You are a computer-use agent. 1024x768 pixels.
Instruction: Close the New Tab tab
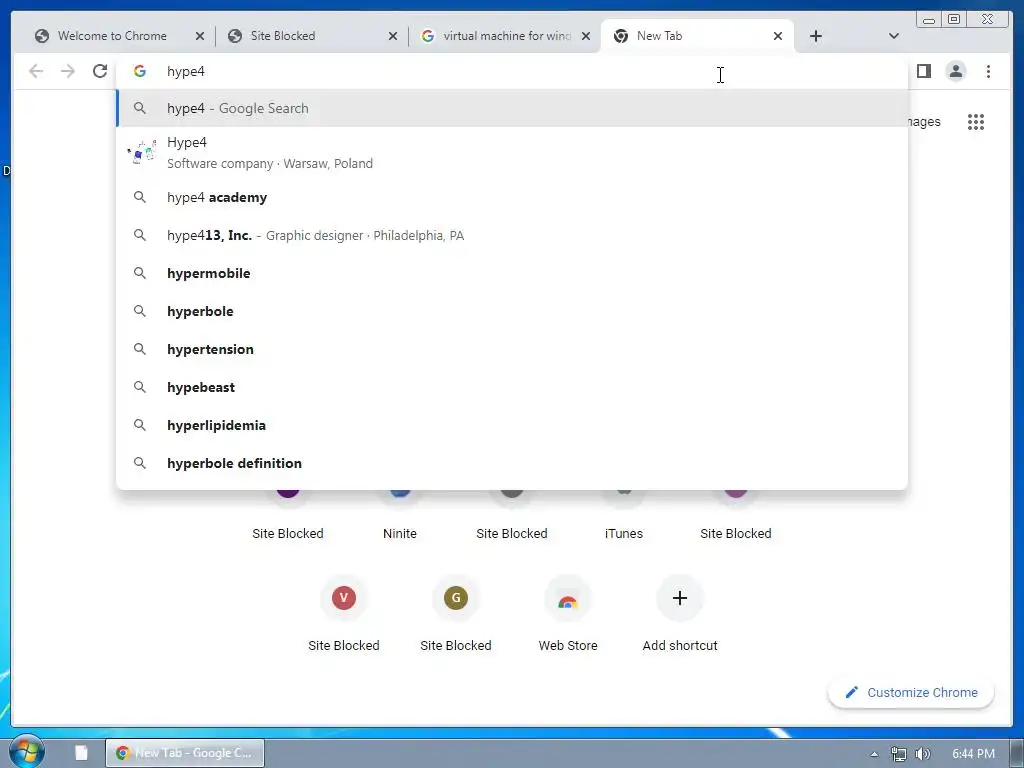[778, 36]
